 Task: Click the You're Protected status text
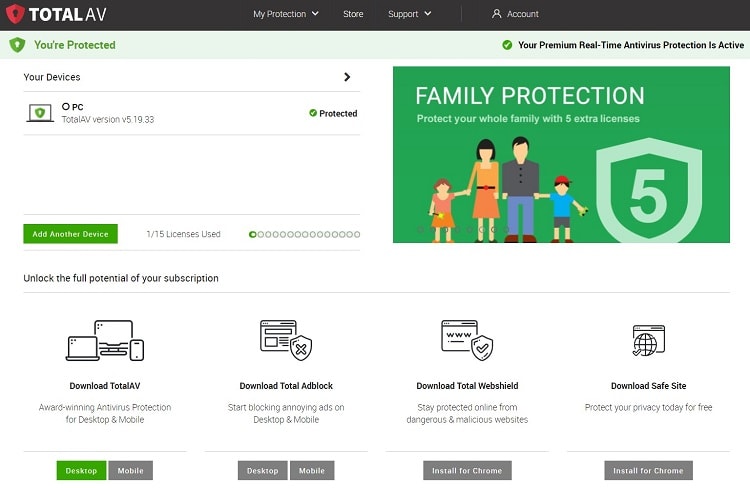coord(75,45)
